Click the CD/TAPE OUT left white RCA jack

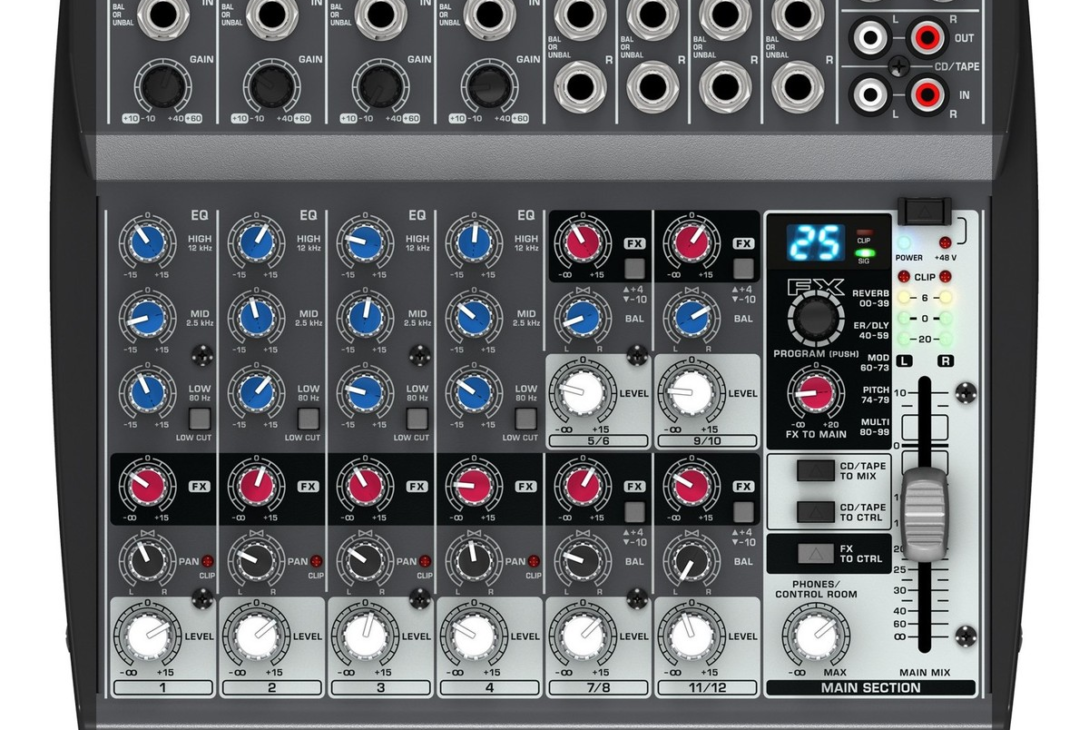point(870,38)
